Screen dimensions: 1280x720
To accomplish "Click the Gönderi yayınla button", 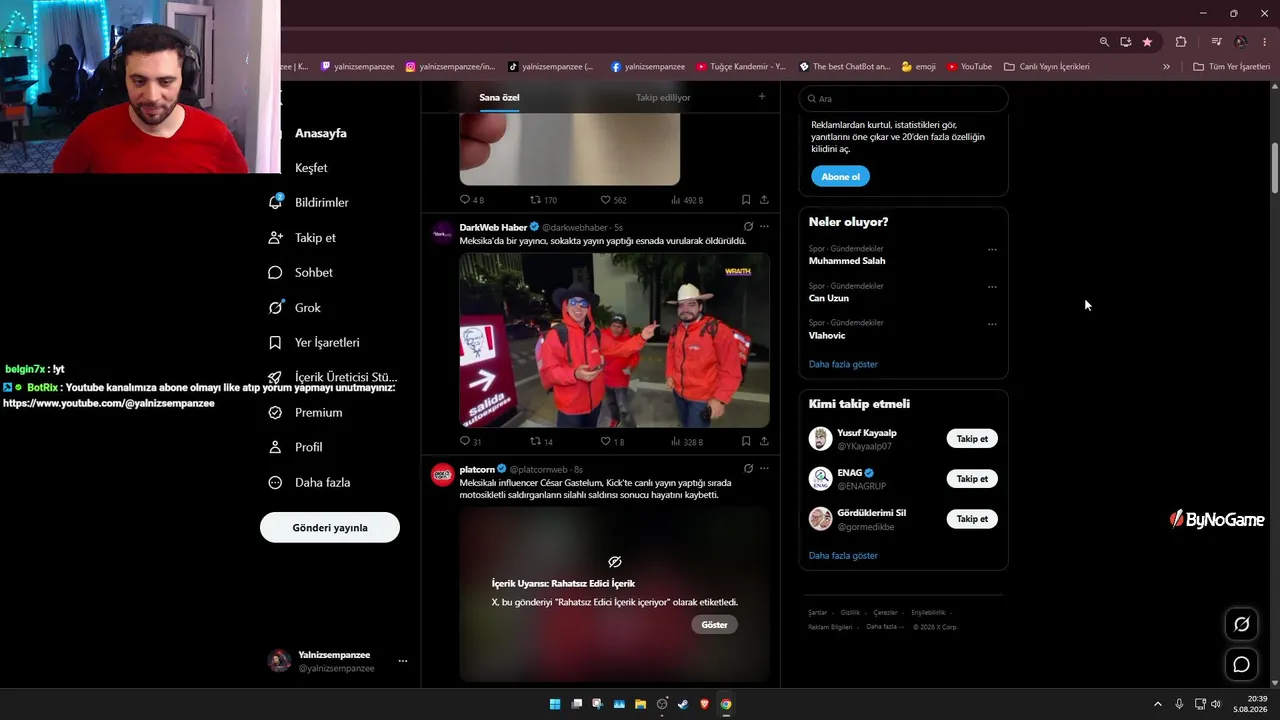I will point(330,527).
